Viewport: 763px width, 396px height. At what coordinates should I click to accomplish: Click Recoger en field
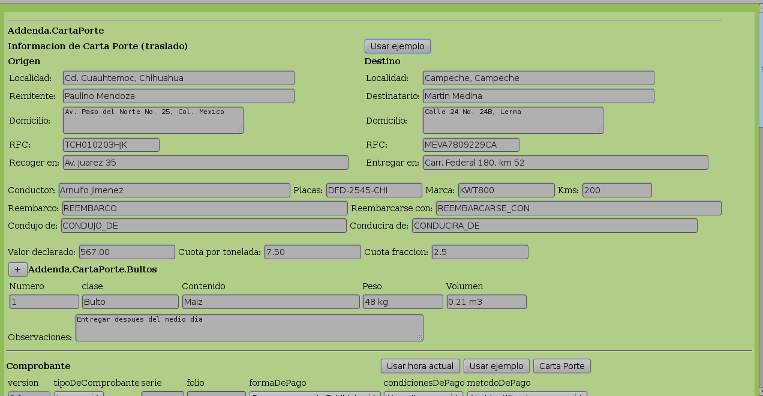point(206,162)
